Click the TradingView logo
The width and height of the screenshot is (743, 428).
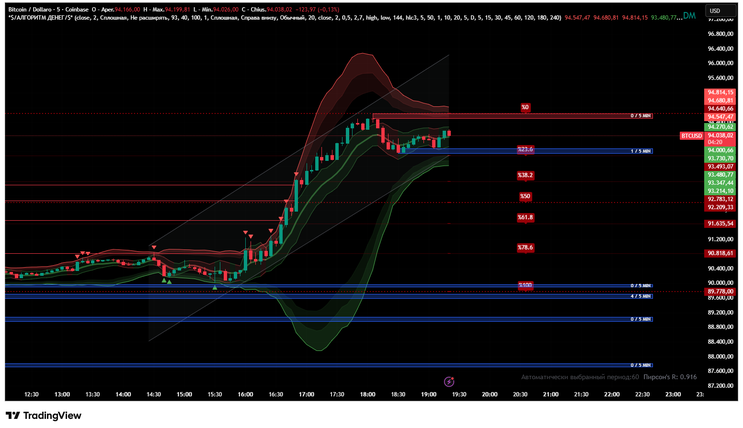click(x=44, y=416)
